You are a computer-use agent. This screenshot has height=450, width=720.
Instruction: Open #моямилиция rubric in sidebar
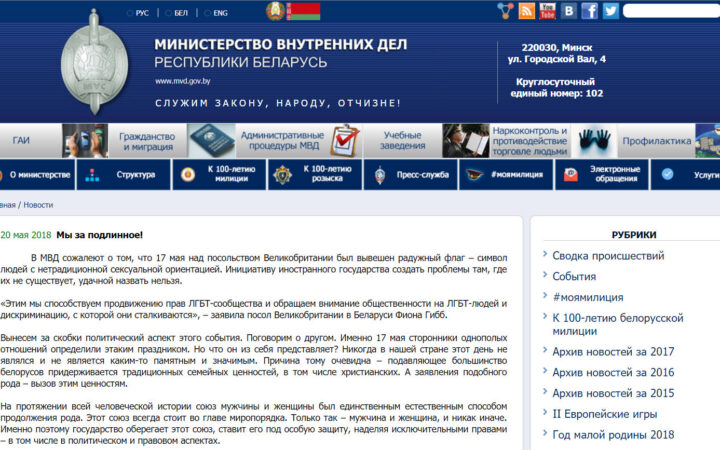(x=588, y=297)
